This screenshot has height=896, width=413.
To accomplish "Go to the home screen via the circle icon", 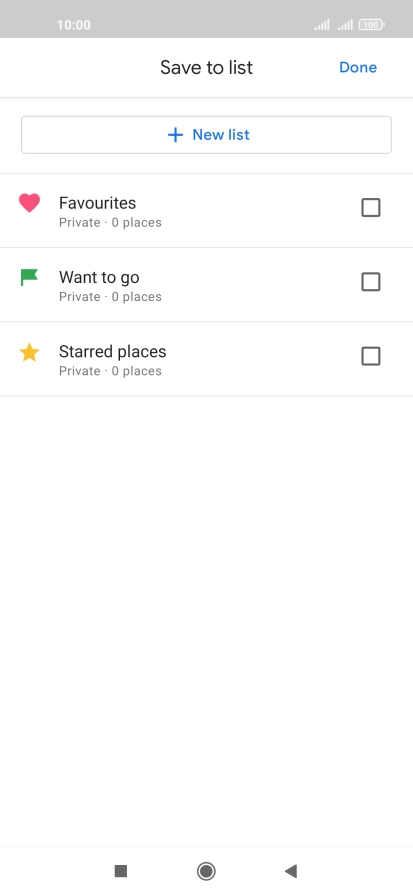I will point(206,871).
